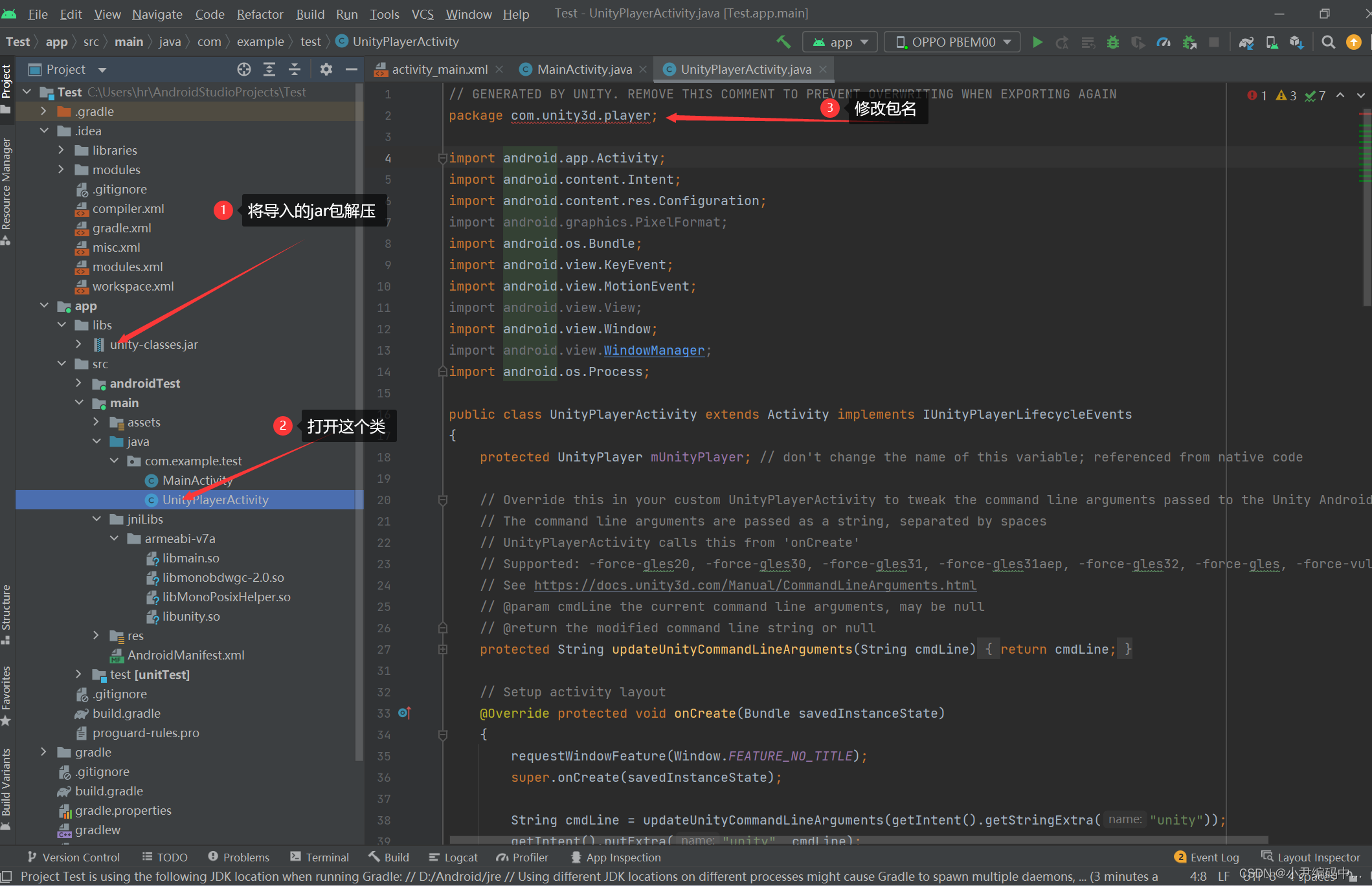This screenshot has height=886, width=1372.
Task: Open the Refactor menu
Action: point(260,14)
